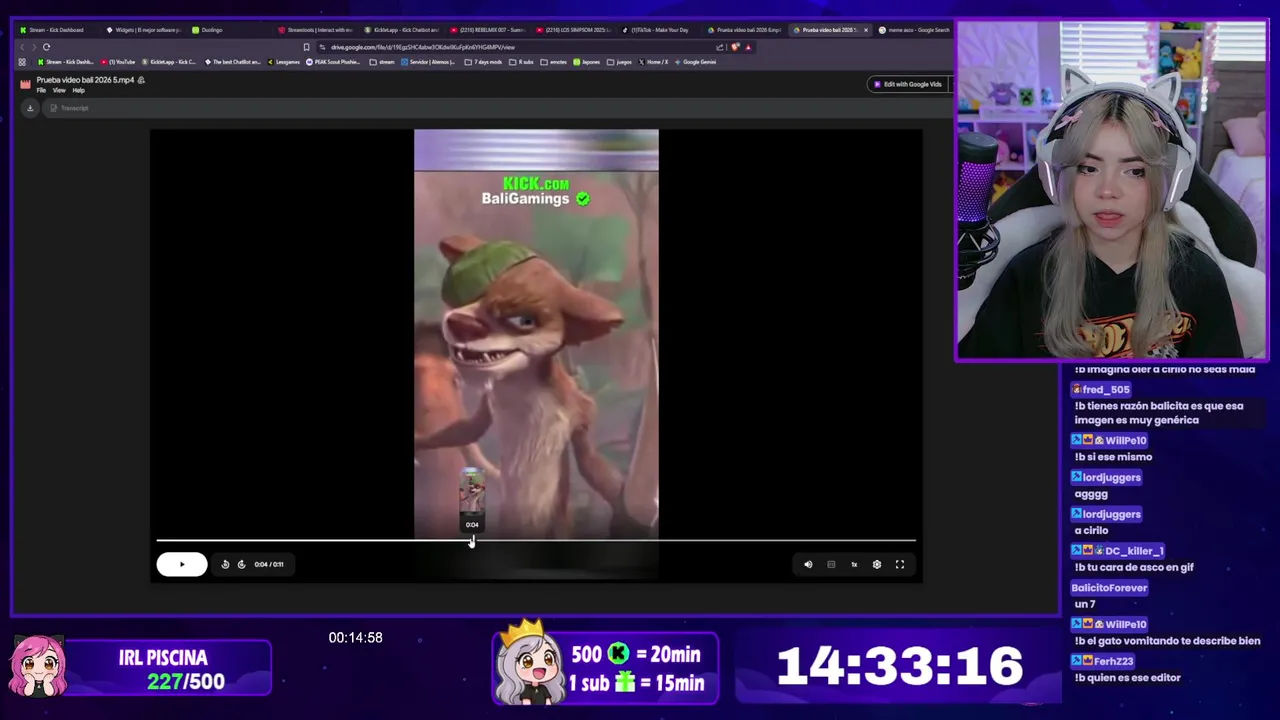Play the Drive video
The height and width of the screenshot is (720, 1280).
tap(181, 564)
